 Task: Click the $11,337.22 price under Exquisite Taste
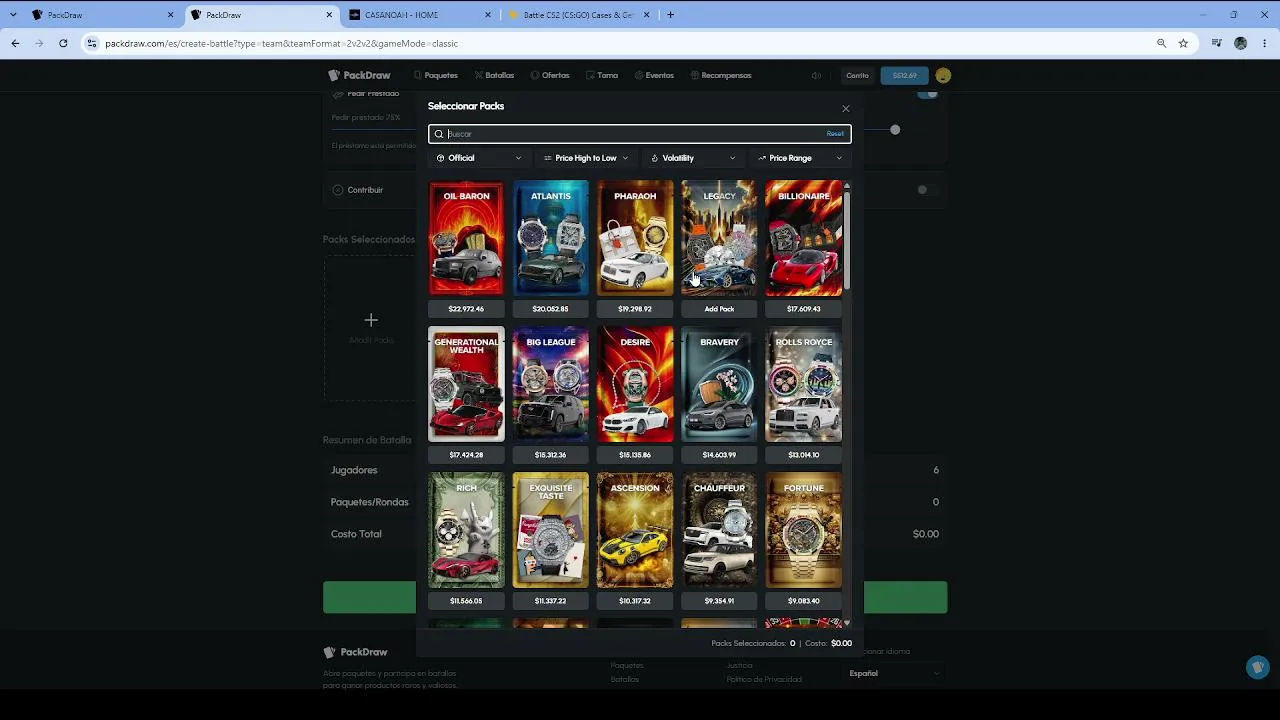pos(551,601)
